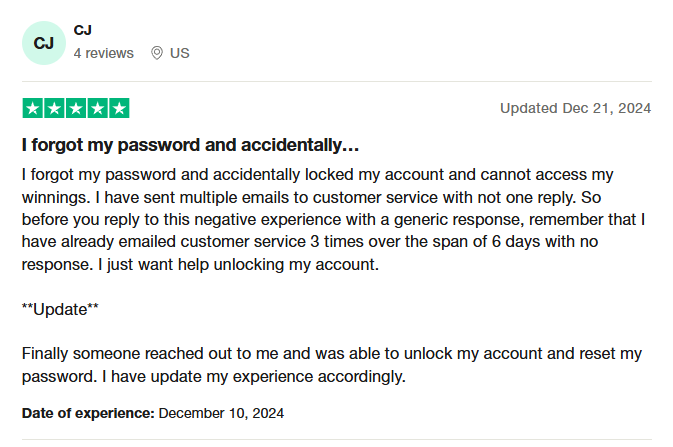Click the 'Updated Dec 21, 2024' timestamp
This screenshot has width=673, height=447.
click(576, 108)
